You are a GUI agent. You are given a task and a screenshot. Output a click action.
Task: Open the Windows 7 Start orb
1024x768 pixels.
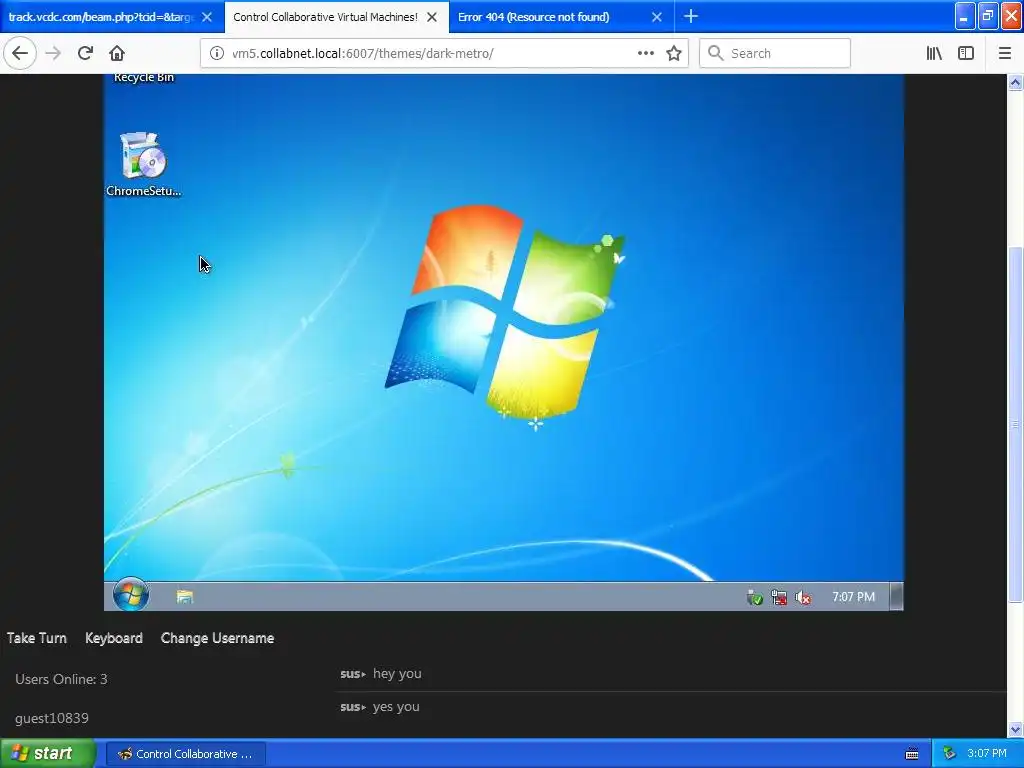(x=131, y=595)
